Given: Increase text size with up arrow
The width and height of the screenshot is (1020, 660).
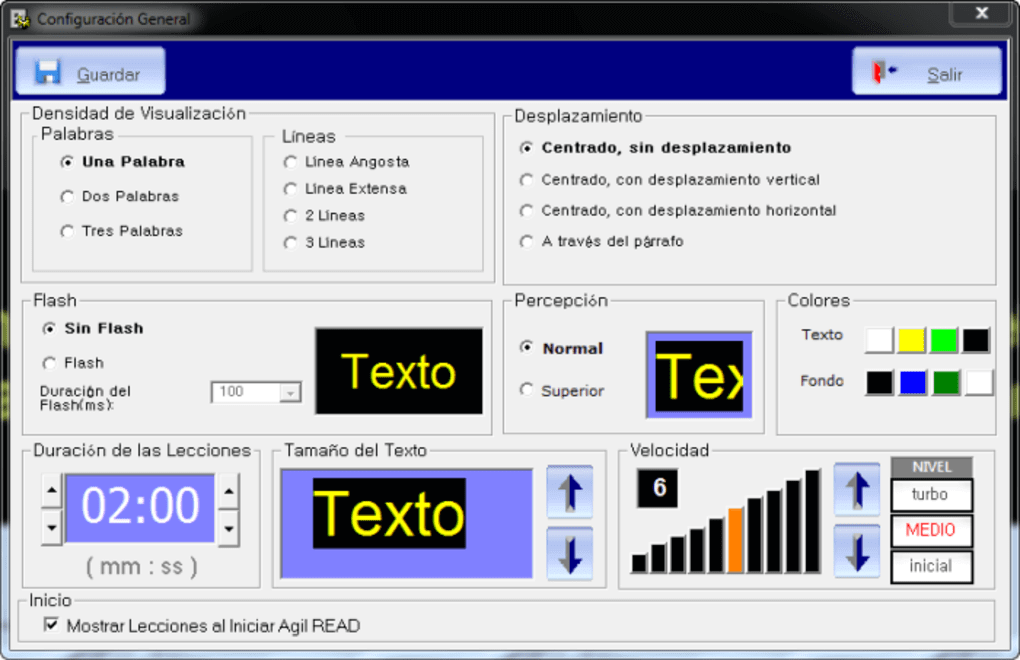Looking at the screenshot, I should [x=569, y=492].
